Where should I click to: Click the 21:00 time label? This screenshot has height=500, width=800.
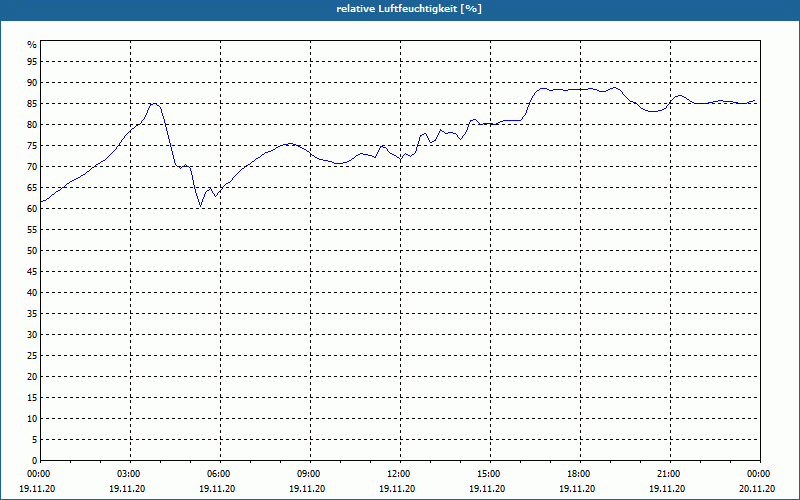click(670, 474)
